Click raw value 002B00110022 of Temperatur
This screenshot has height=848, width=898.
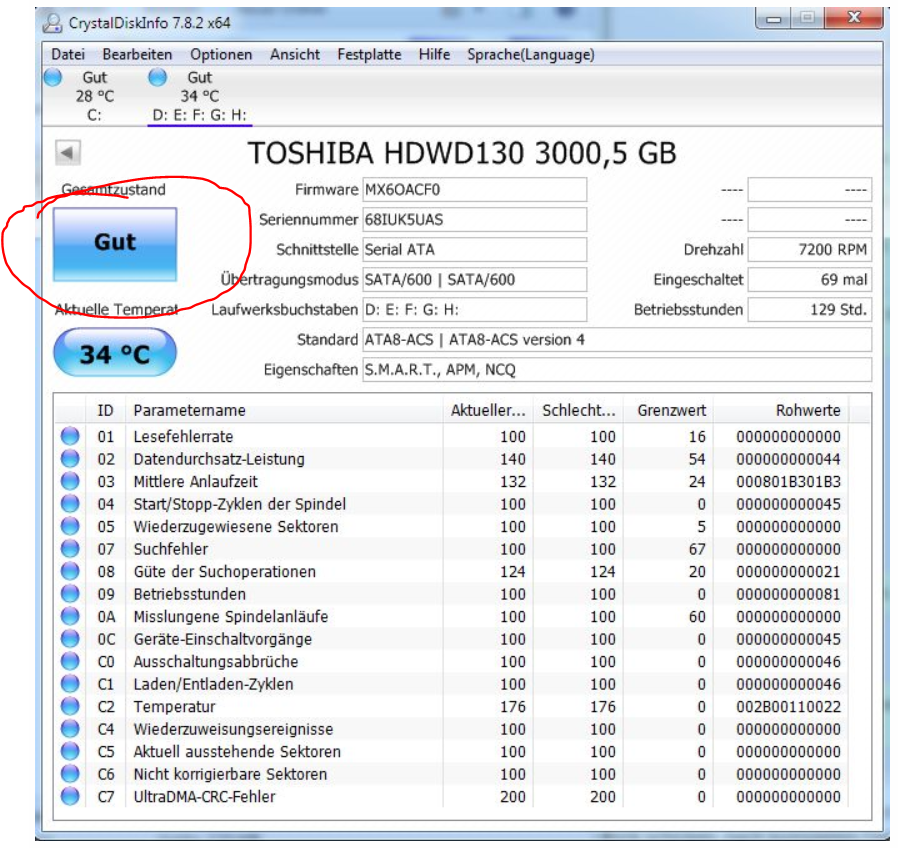[x=789, y=707]
